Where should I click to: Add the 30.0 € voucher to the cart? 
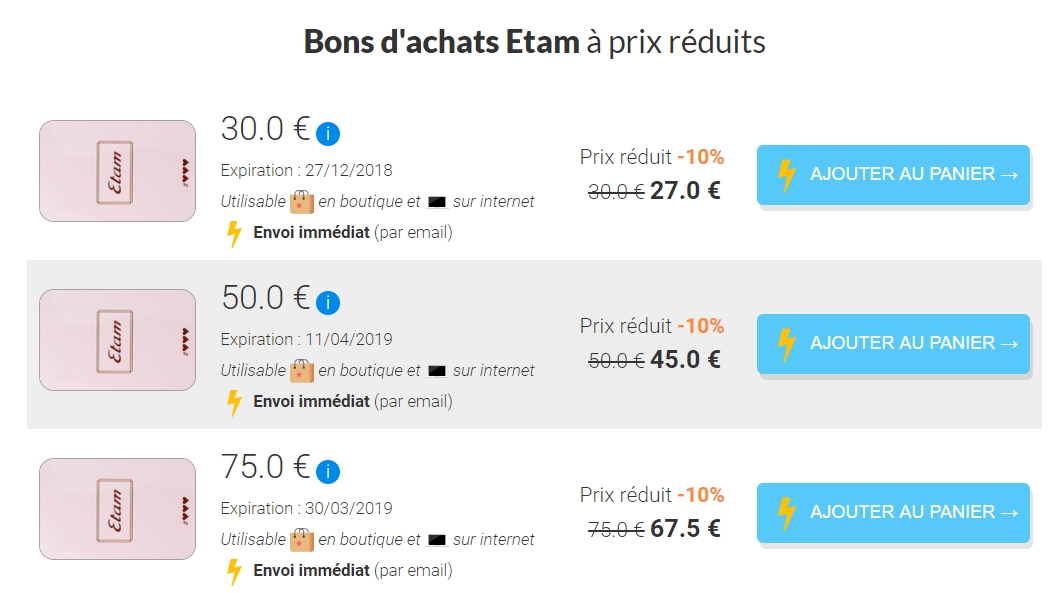point(893,175)
